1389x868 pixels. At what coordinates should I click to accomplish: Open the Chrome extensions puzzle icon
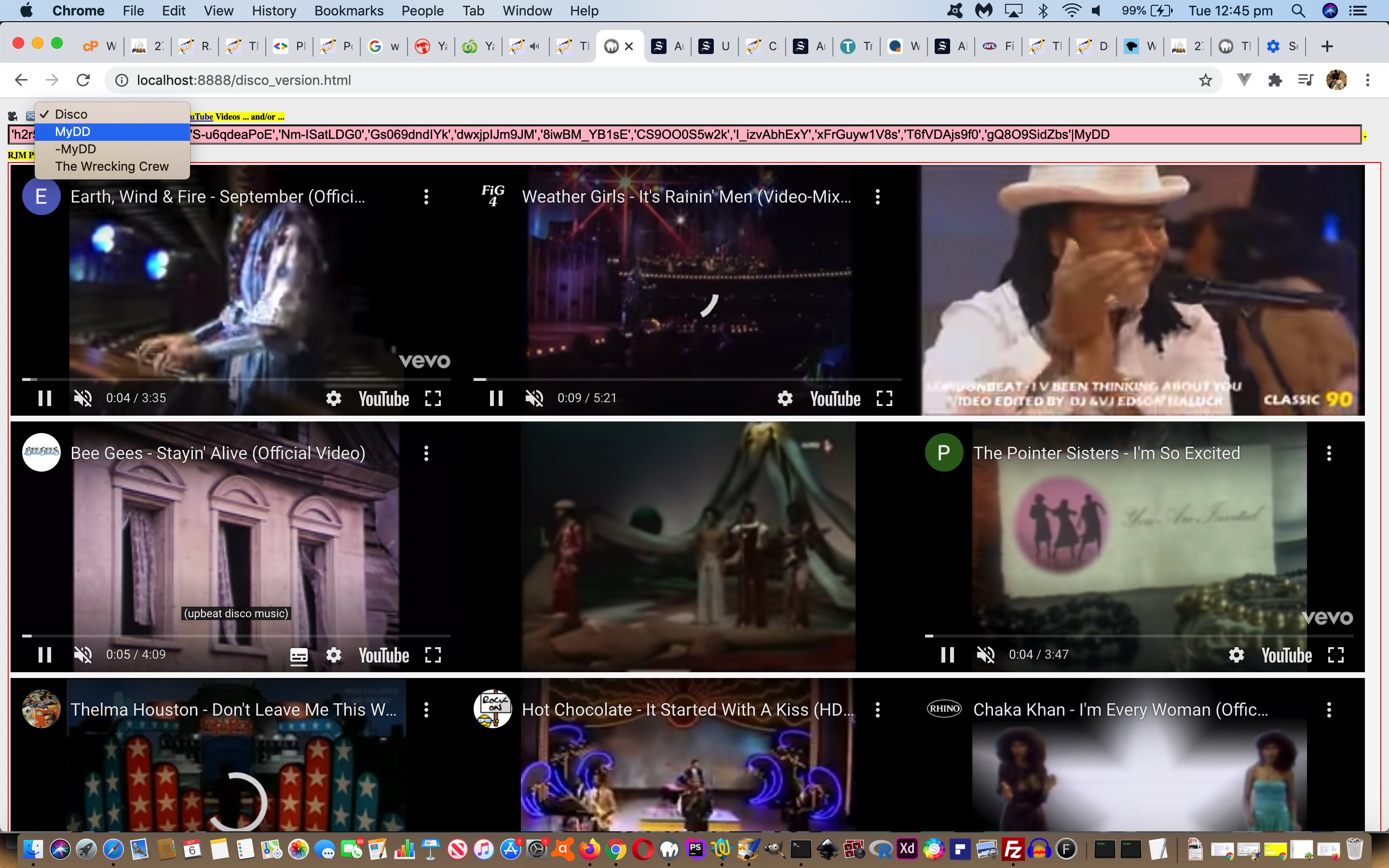(1275, 81)
